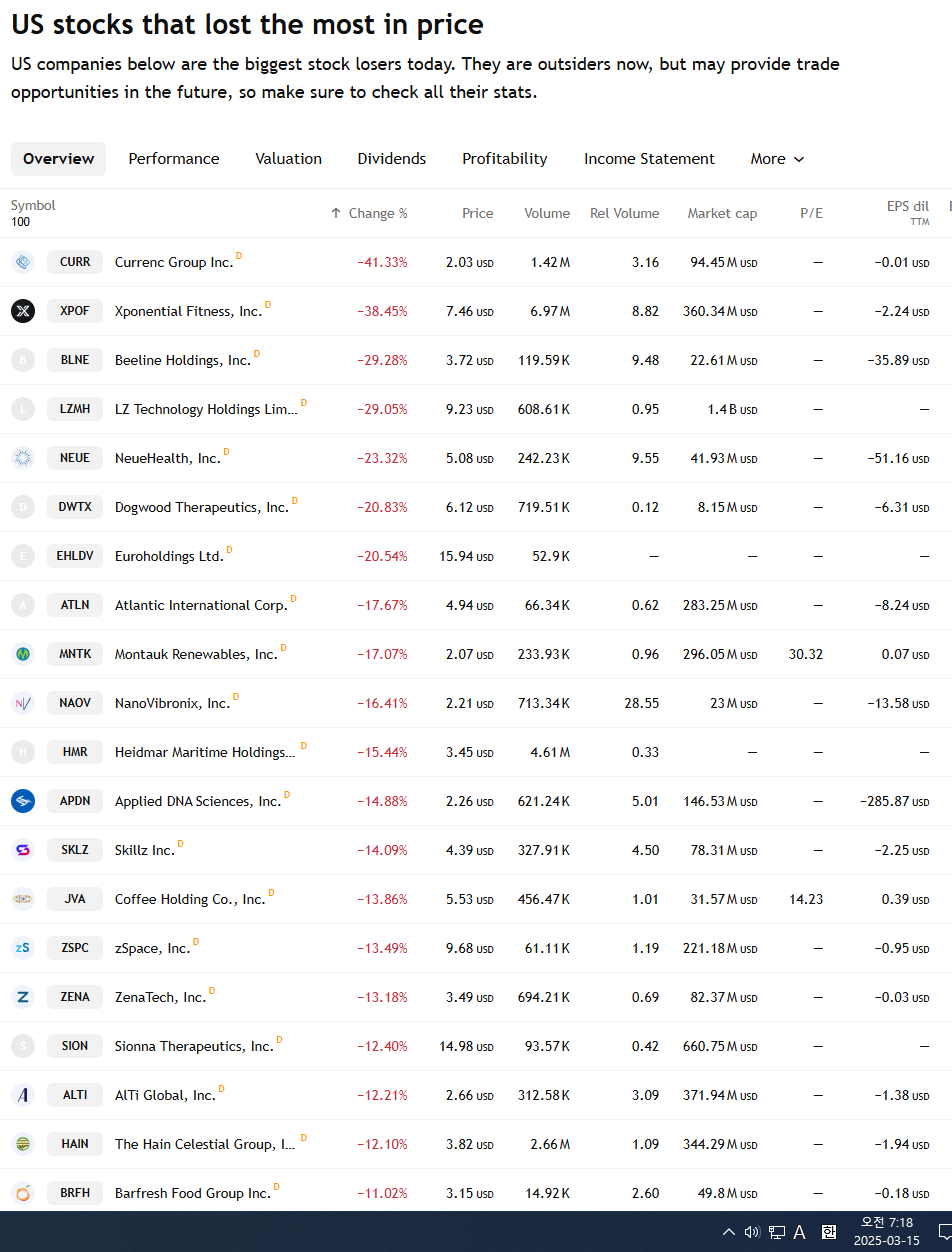Click AlTi Global, Inc. company name
Screen dimensions: 952x1252
tap(165, 1095)
